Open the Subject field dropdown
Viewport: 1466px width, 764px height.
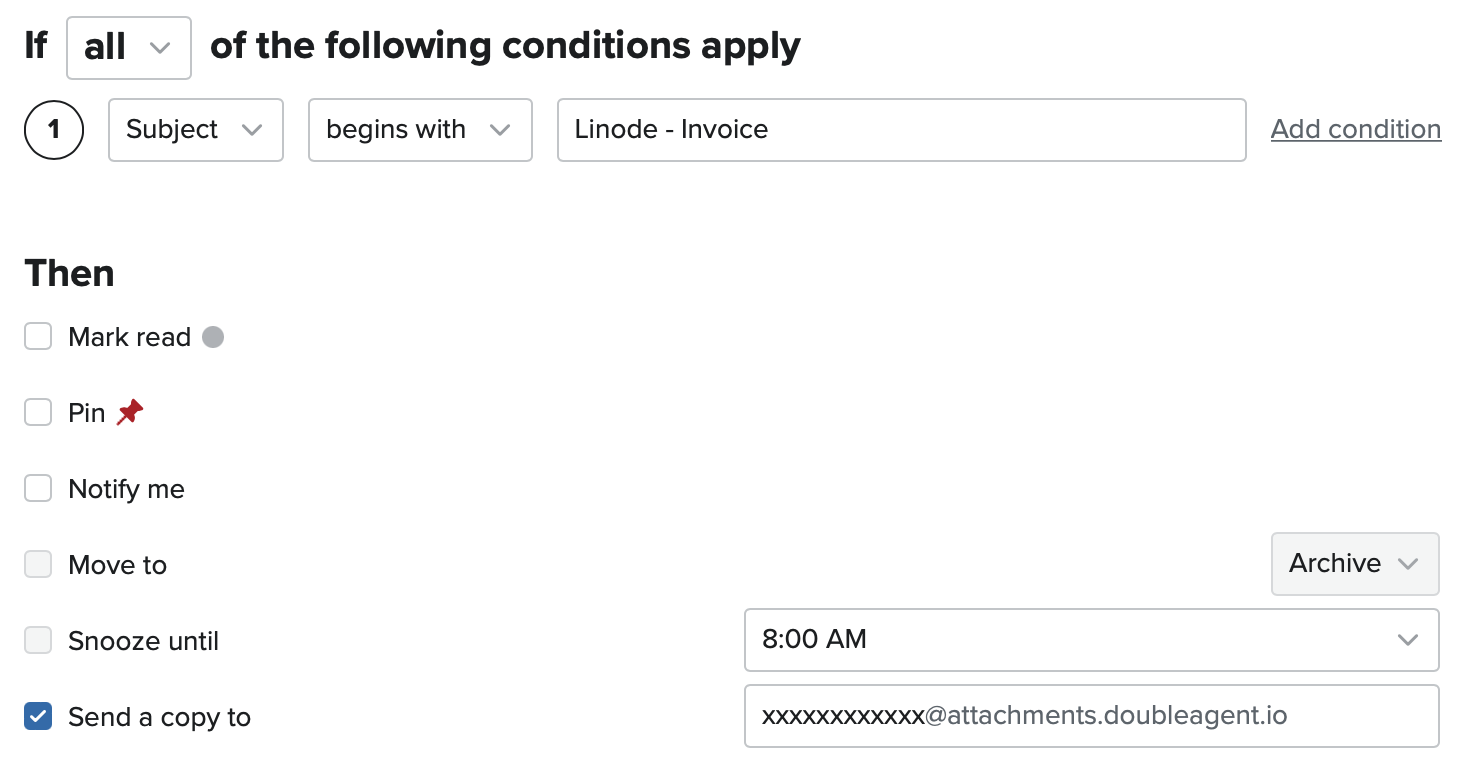tap(196, 130)
